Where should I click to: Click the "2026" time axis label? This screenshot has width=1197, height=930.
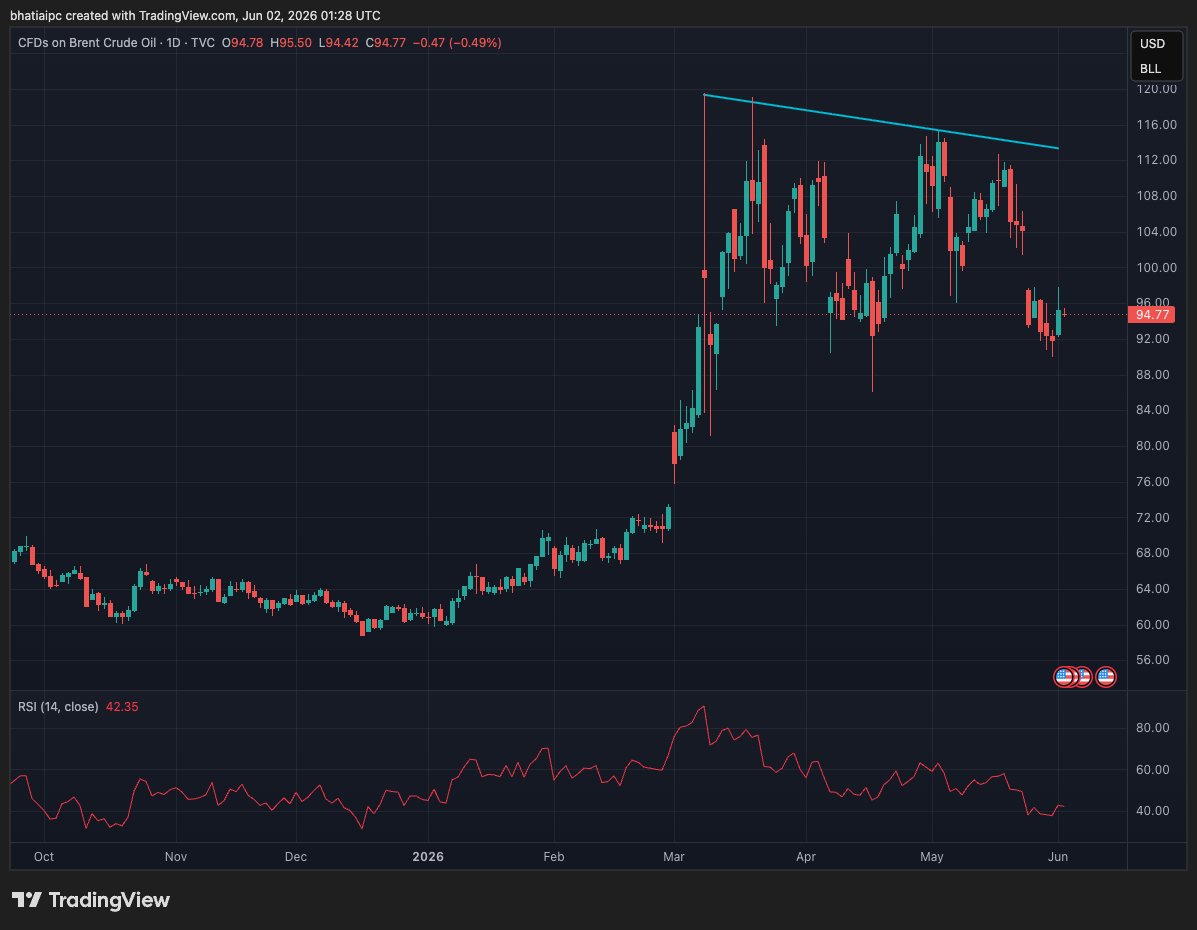tap(428, 857)
